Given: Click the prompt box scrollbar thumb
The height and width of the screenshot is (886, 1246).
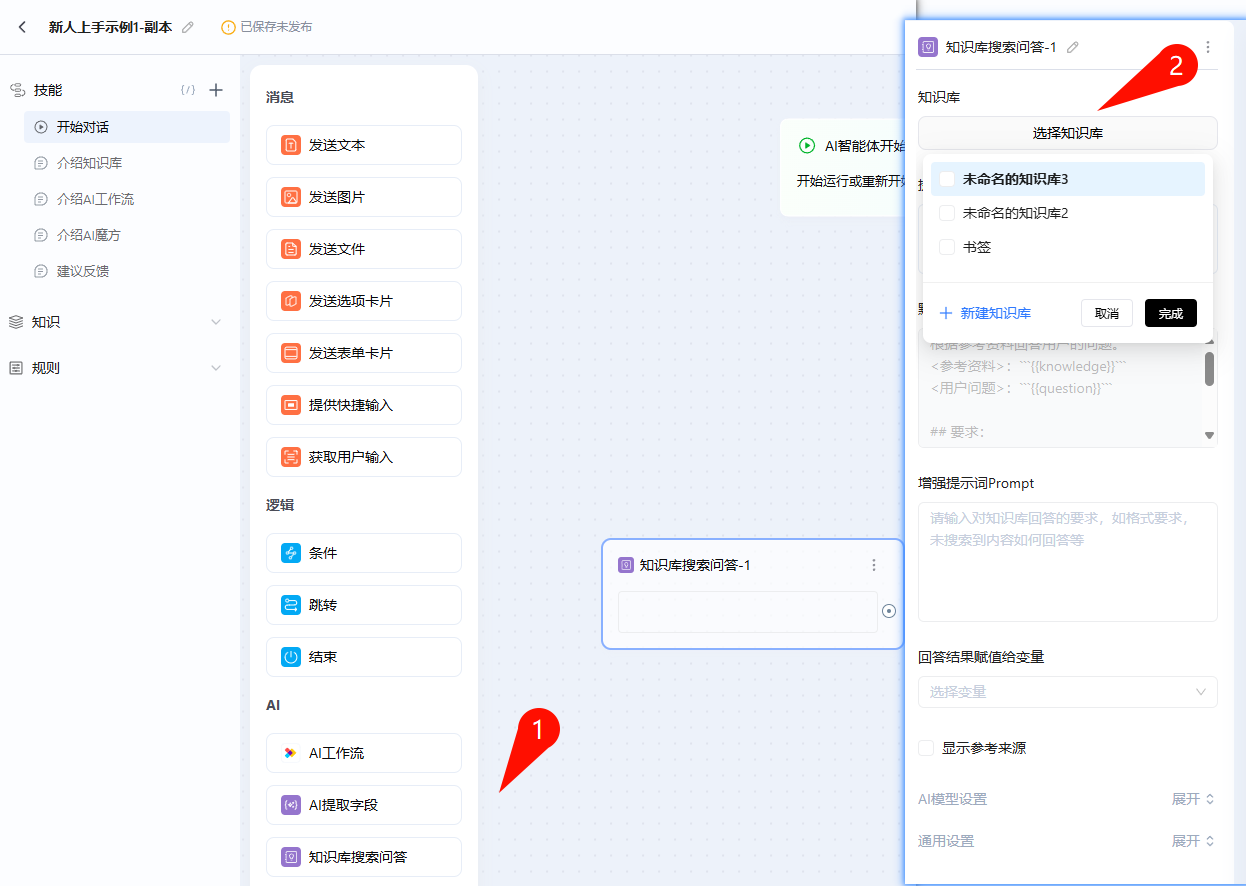Looking at the screenshot, I should (x=1209, y=368).
